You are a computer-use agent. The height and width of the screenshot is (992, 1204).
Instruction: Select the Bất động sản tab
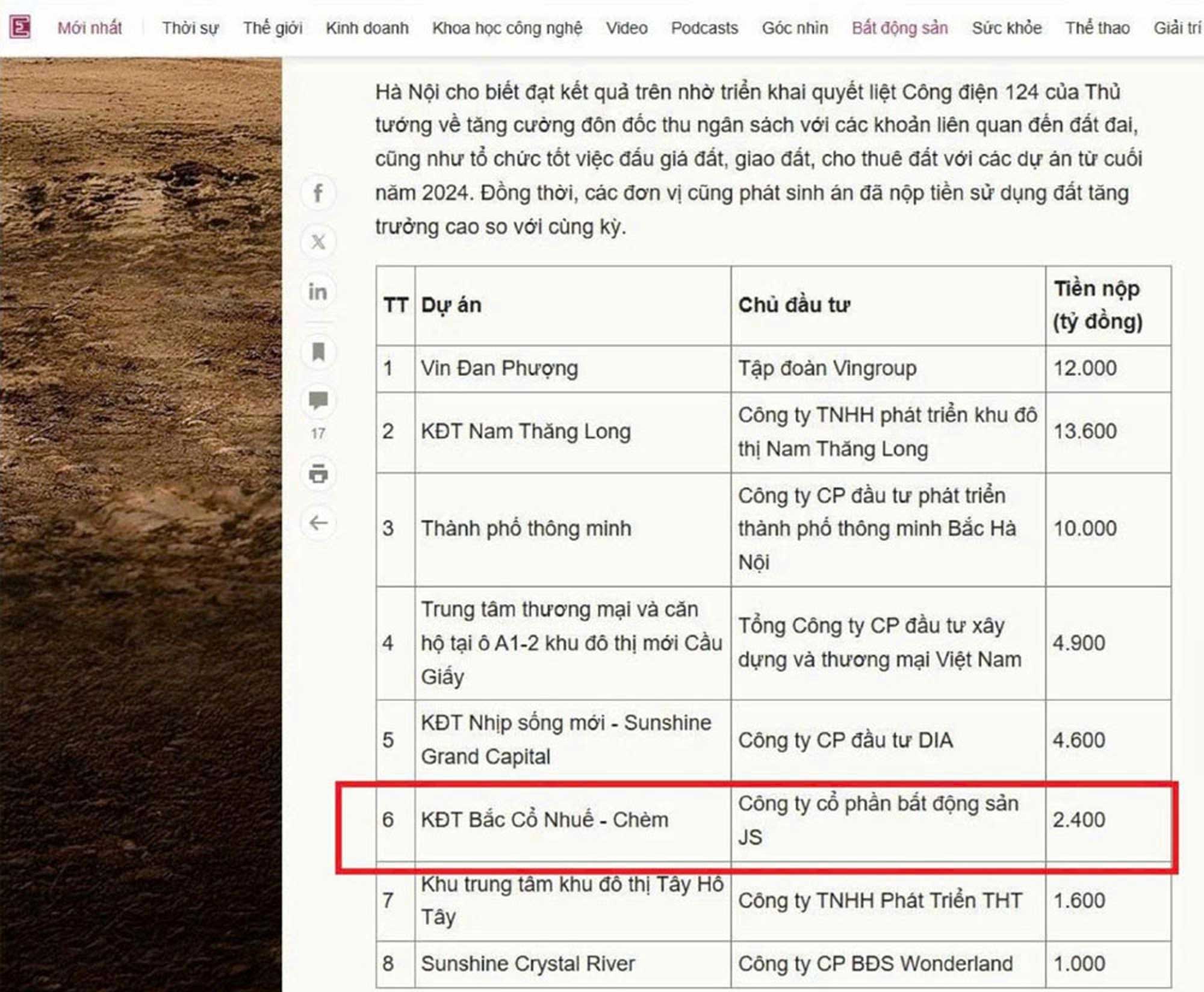900,28
